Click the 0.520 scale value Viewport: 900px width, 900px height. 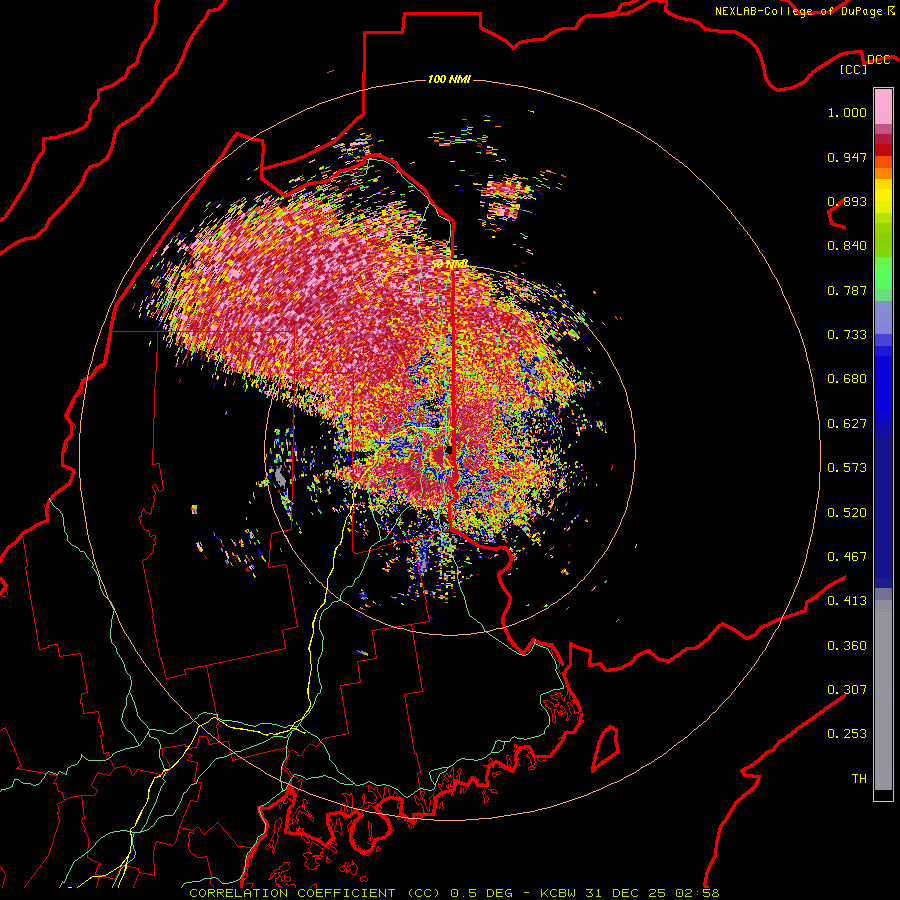pos(847,513)
